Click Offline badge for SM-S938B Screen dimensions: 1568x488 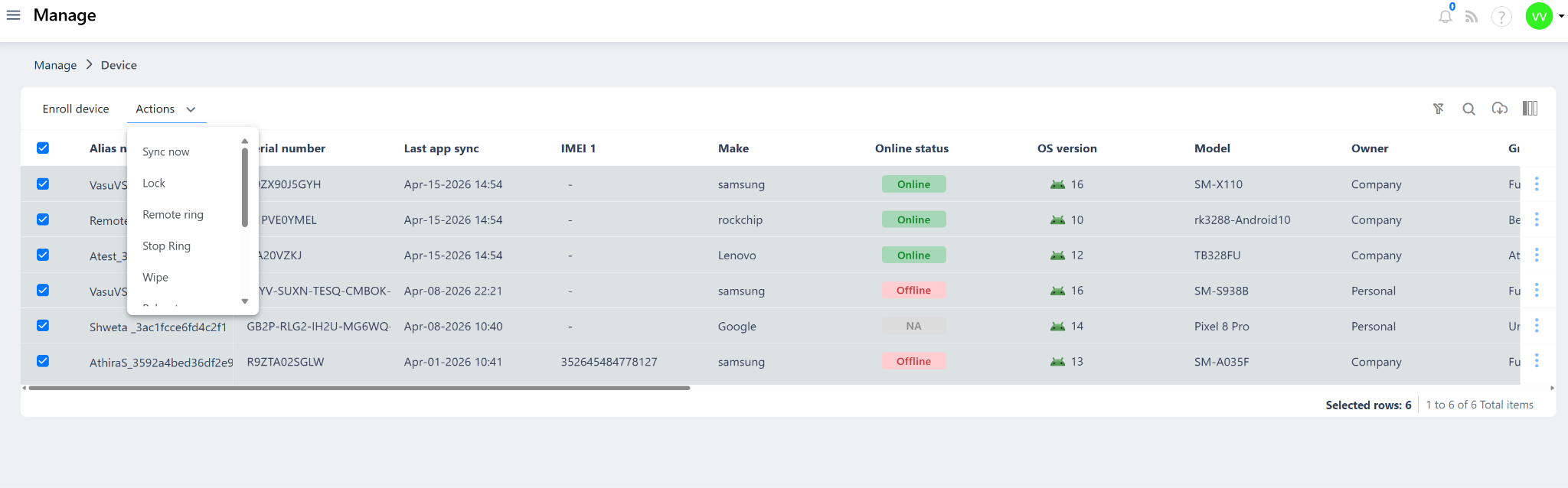913,291
